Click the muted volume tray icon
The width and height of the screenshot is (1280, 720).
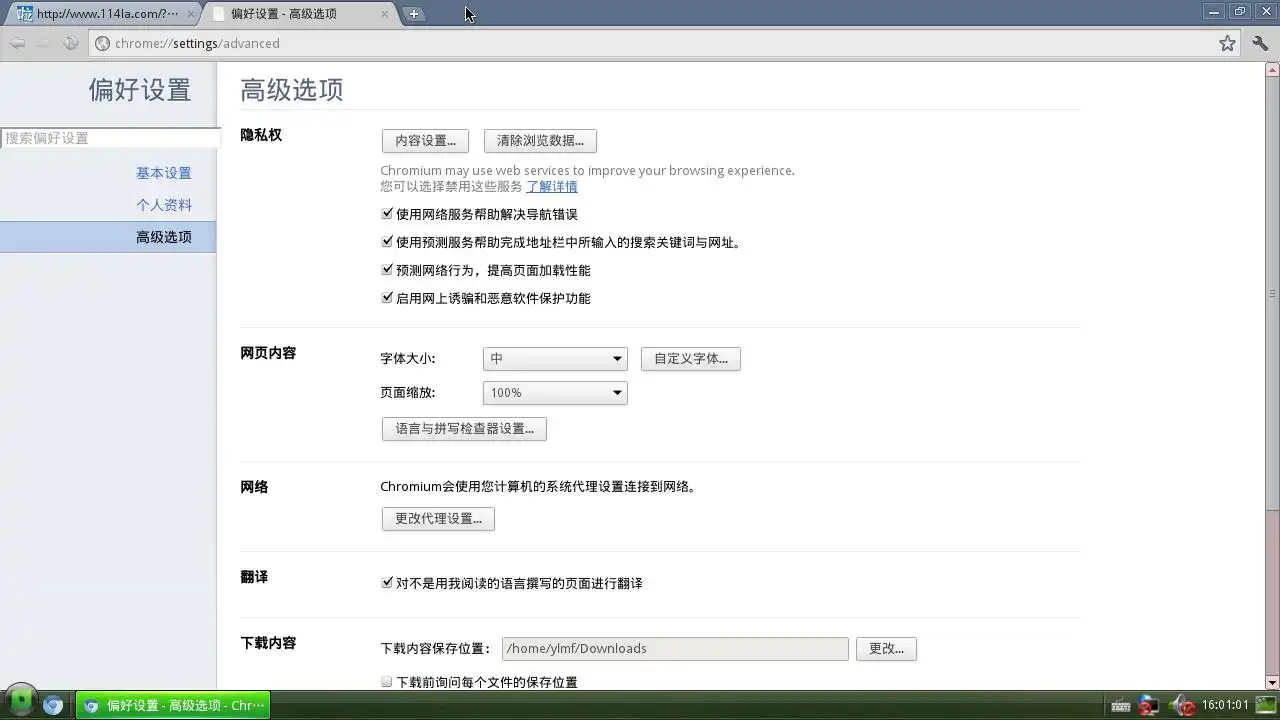click(x=1182, y=705)
